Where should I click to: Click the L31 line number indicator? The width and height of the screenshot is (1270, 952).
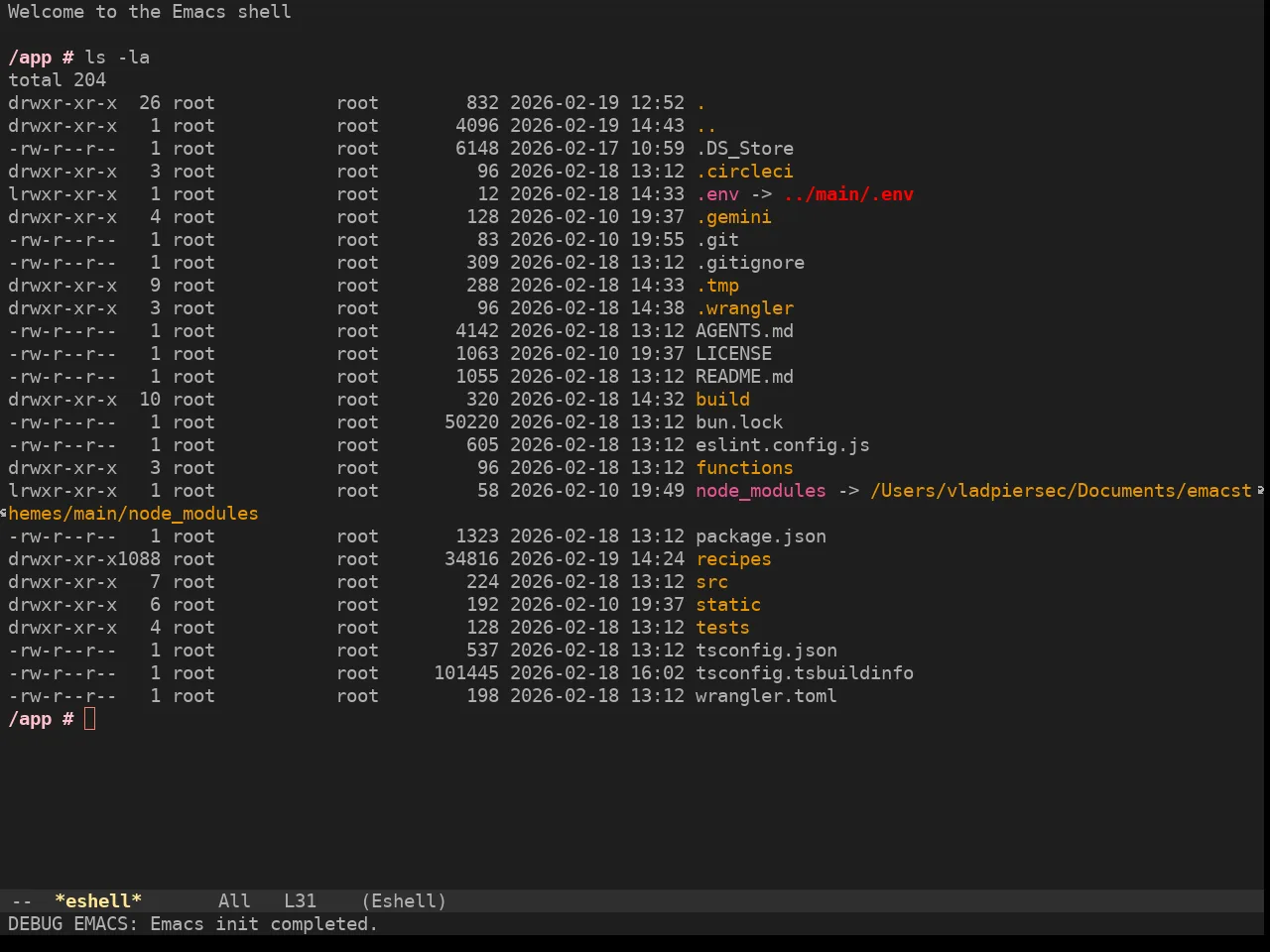pos(300,901)
